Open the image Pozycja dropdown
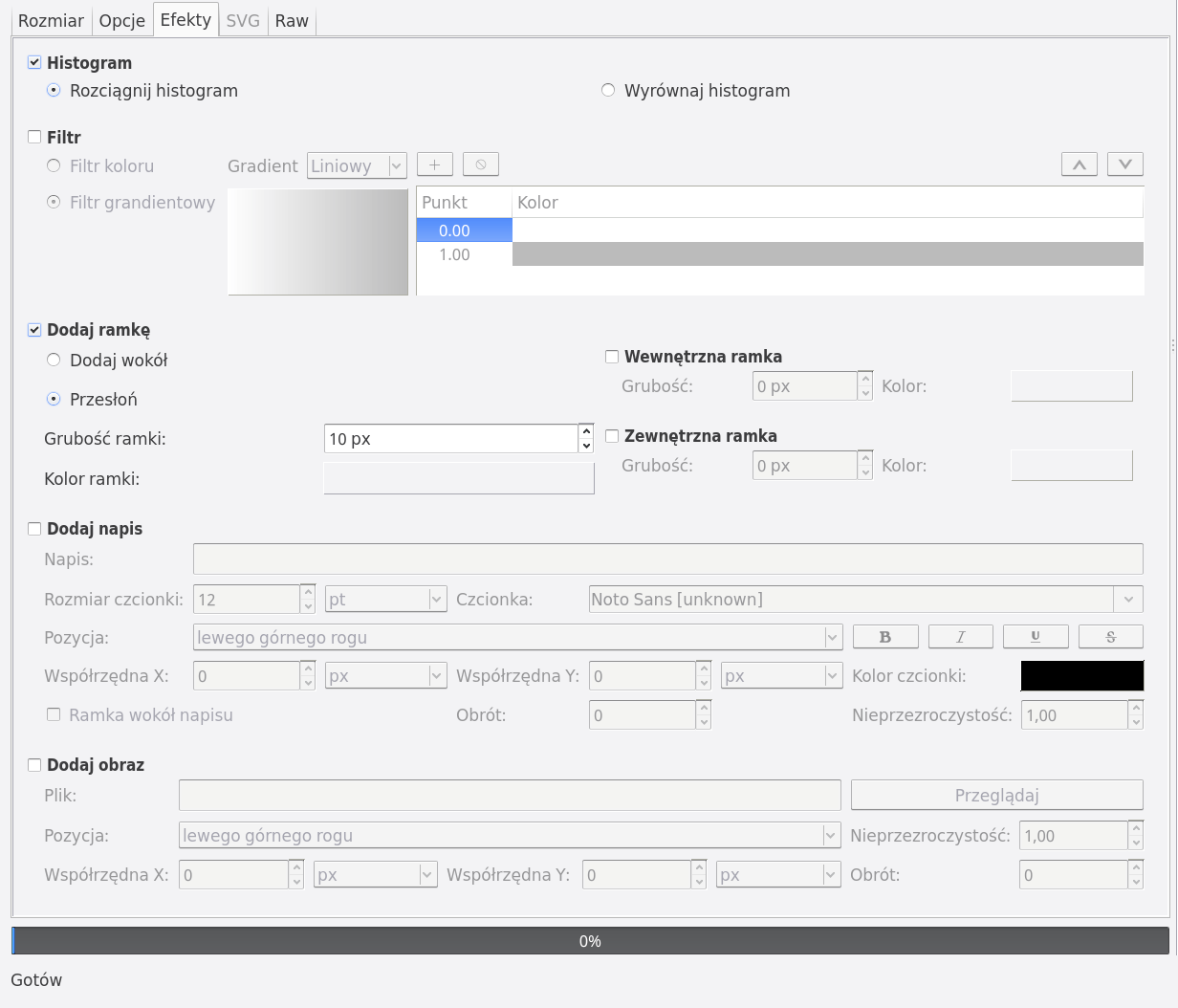Image resolution: width=1178 pixels, height=1008 pixels. click(510, 836)
